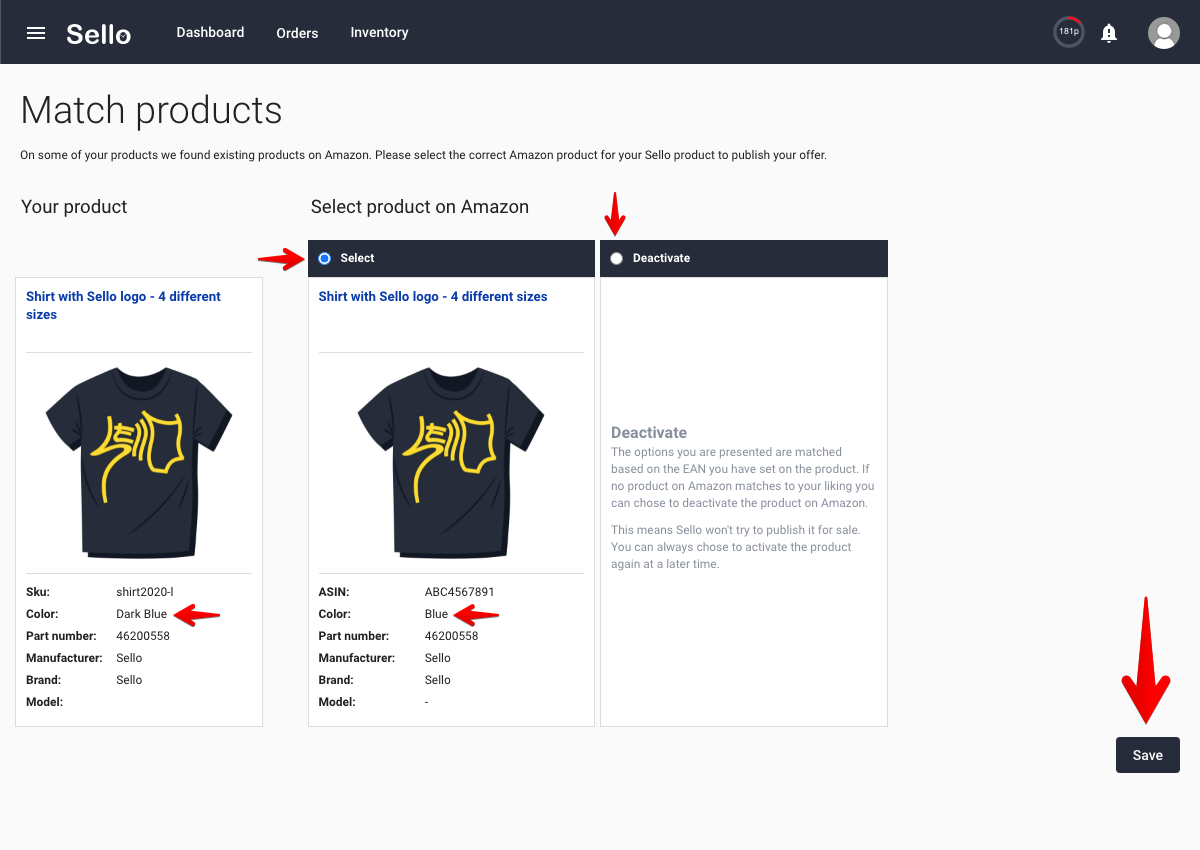This screenshot has height=850, width=1200.
Task: Click the Sku value shirt2020-l
Action: [x=145, y=592]
